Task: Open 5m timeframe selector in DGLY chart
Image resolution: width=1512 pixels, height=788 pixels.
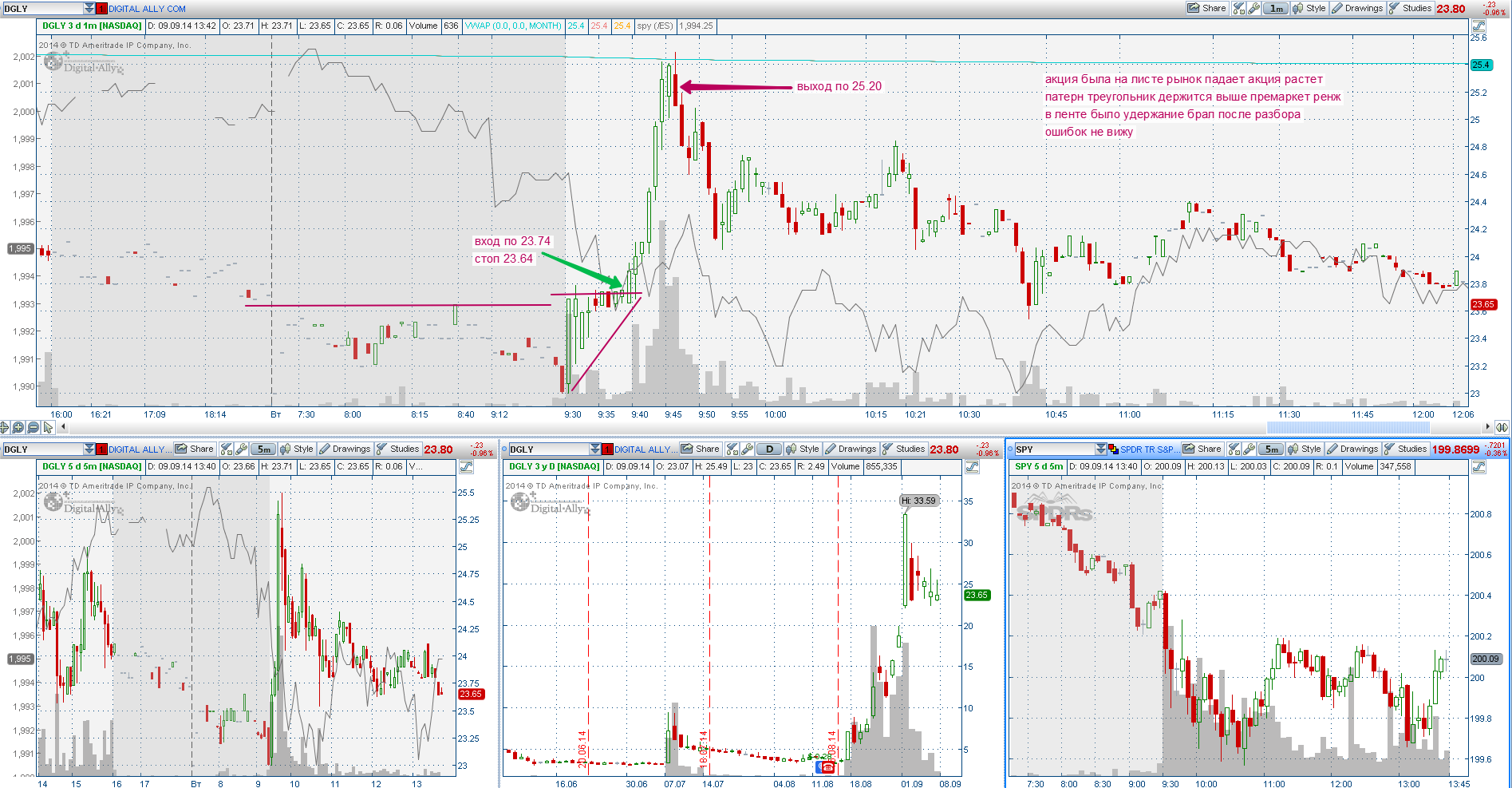Action: [x=263, y=449]
